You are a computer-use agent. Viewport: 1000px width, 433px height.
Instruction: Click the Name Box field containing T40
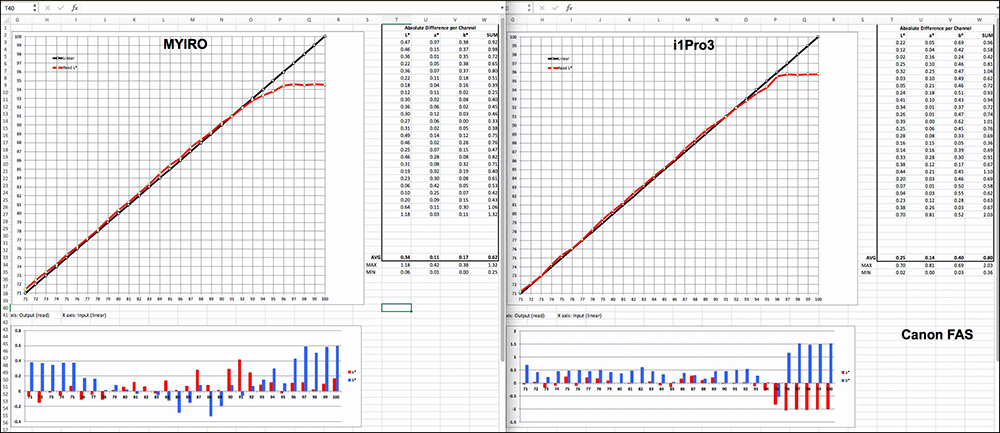click(x=15, y=7)
